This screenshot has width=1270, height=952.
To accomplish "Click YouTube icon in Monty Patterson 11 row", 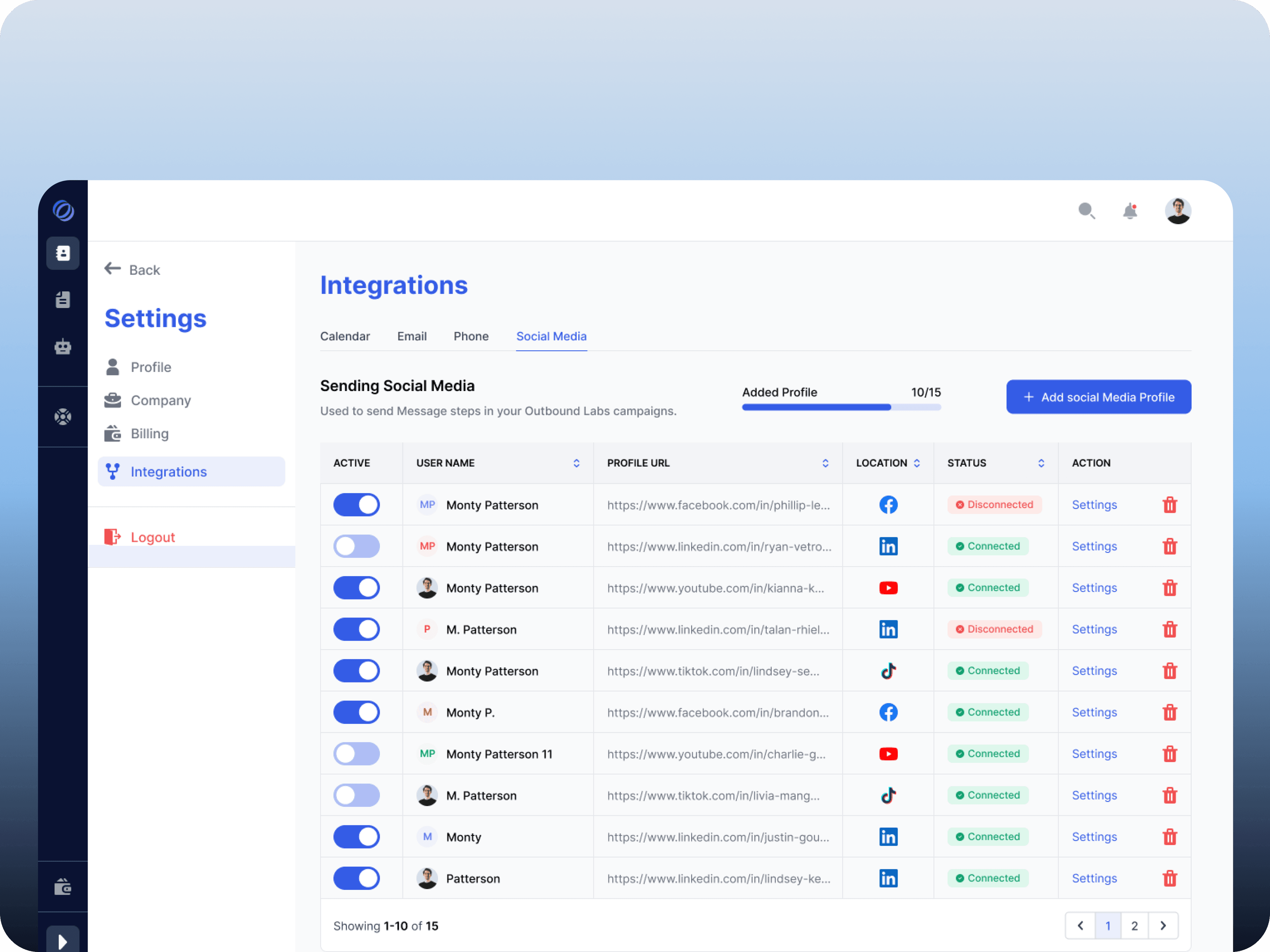I will point(888,753).
